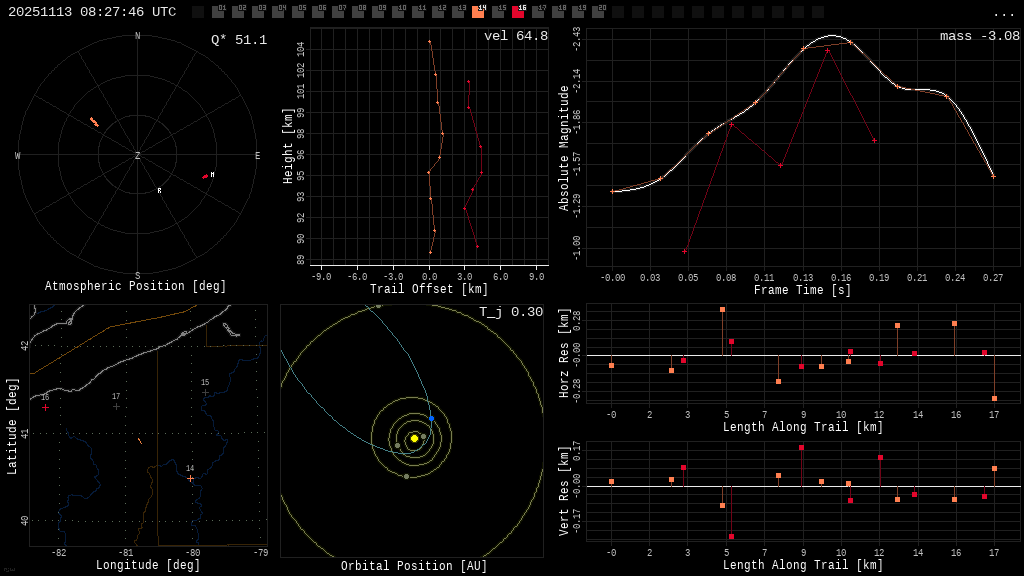Screen dimensions: 1024x576
Task: Click the yellow Sun in orbital plot
Action: pyautogui.click(x=414, y=438)
